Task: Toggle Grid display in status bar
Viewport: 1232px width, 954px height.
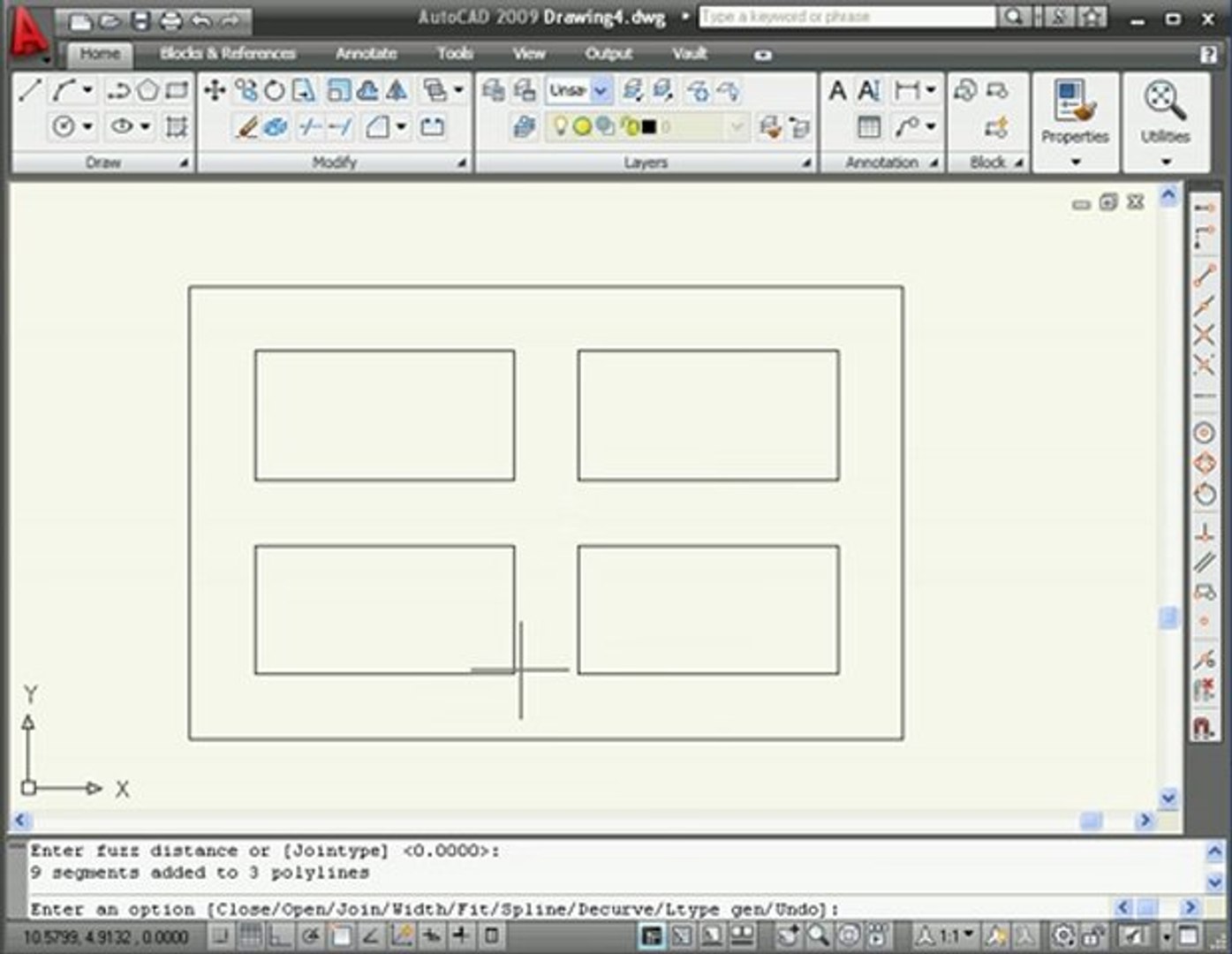Action: tap(251, 935)
